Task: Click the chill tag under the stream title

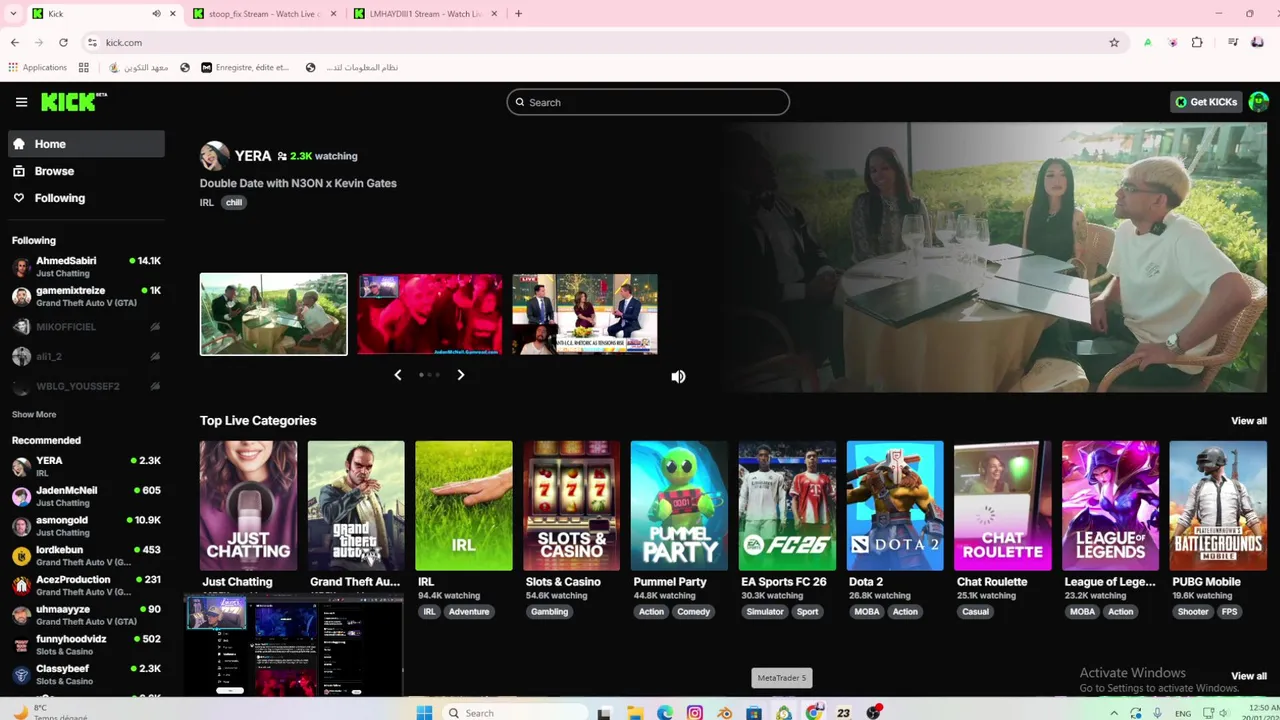Action: point(234,202)
